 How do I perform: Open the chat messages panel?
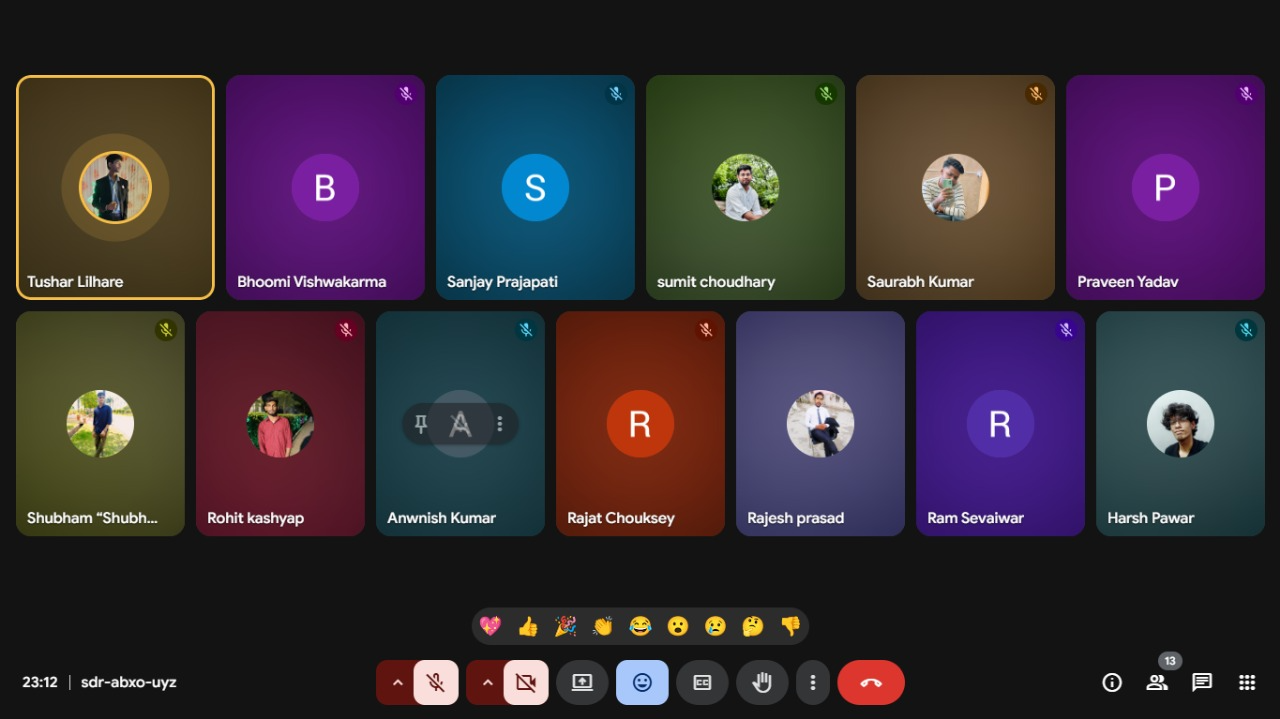pyautogui.click(x=1202, y=683)
